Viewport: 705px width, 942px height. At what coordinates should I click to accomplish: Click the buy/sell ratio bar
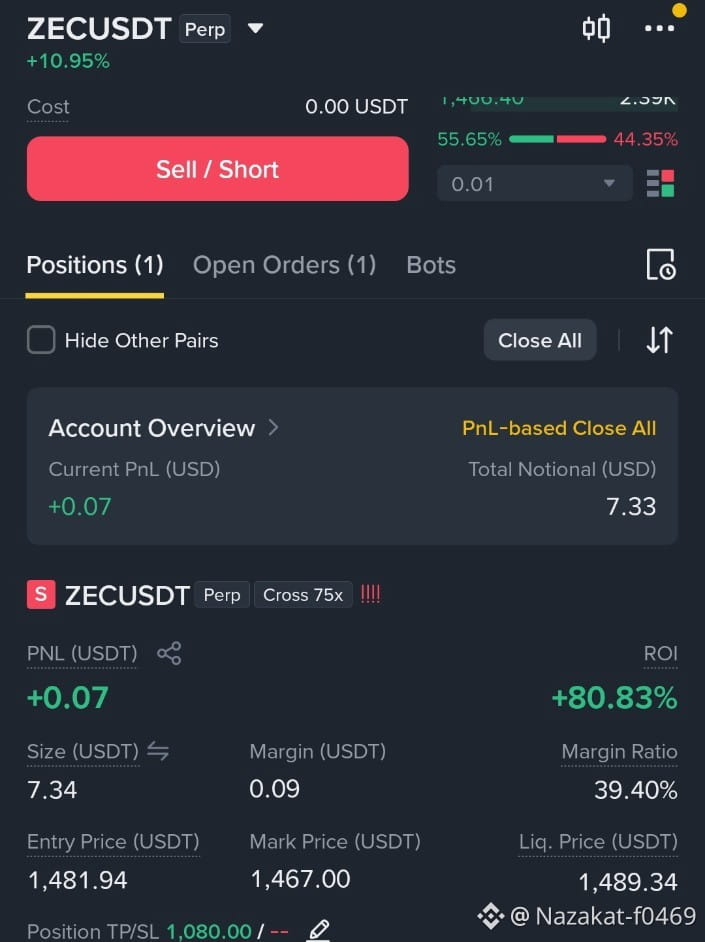point(557,139)
